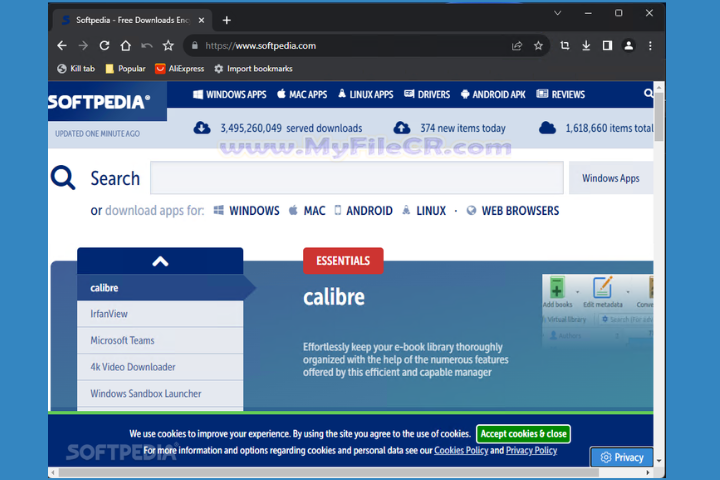Open the user profile avatar icon

(629, 45)
